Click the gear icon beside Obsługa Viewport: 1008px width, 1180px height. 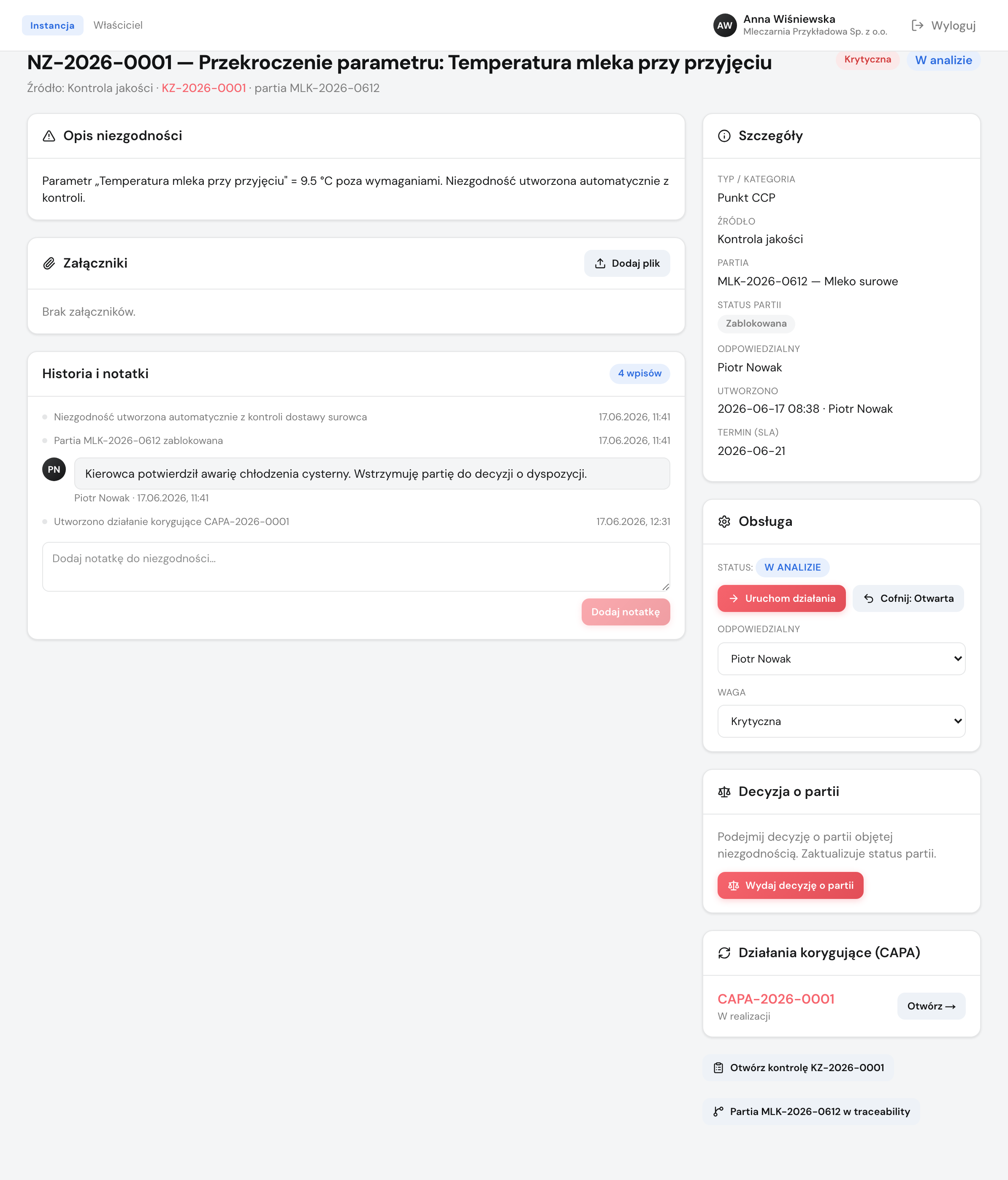pos(724,521)
